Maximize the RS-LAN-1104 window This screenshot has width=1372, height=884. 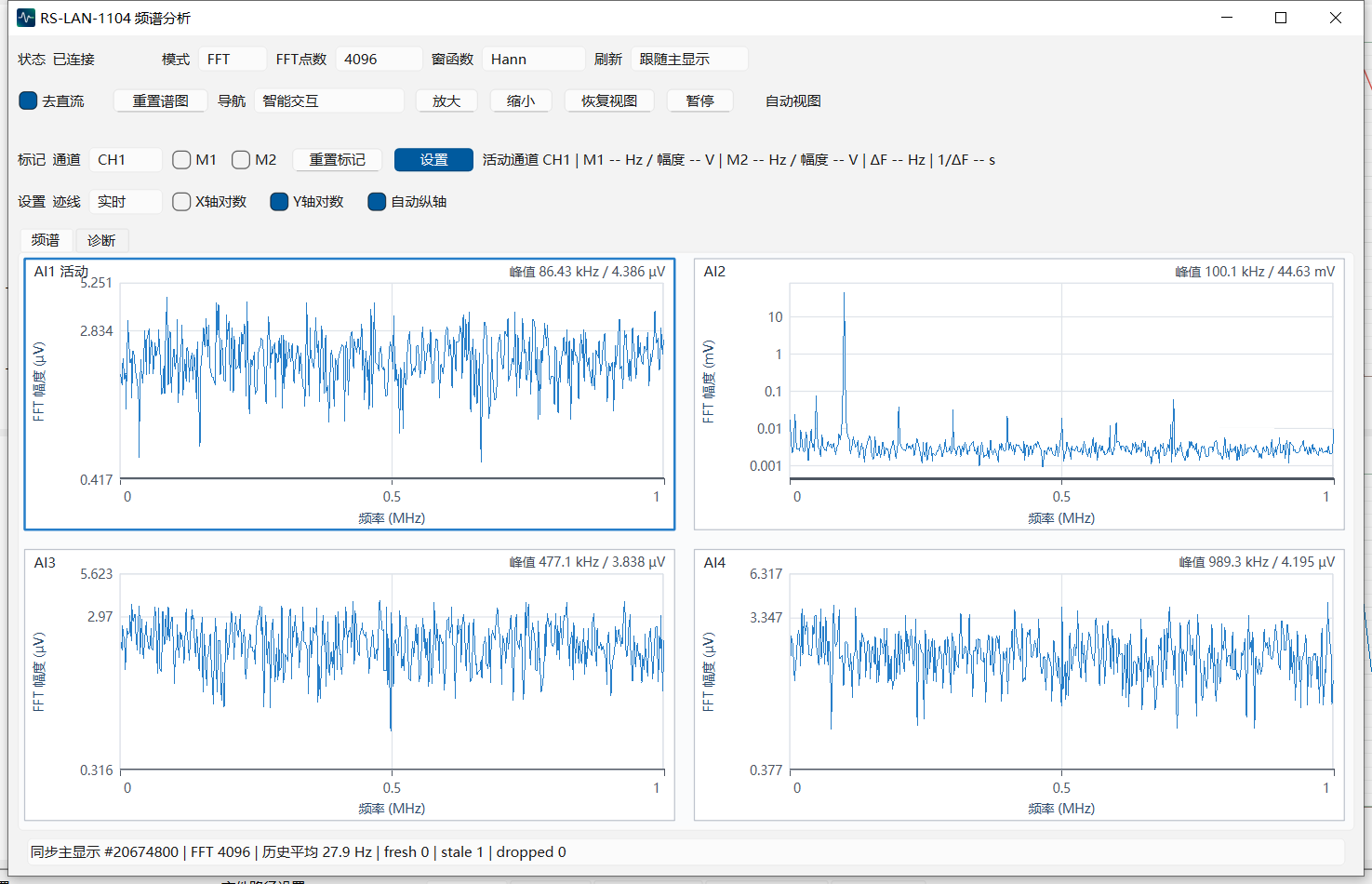click(1281, 18)
